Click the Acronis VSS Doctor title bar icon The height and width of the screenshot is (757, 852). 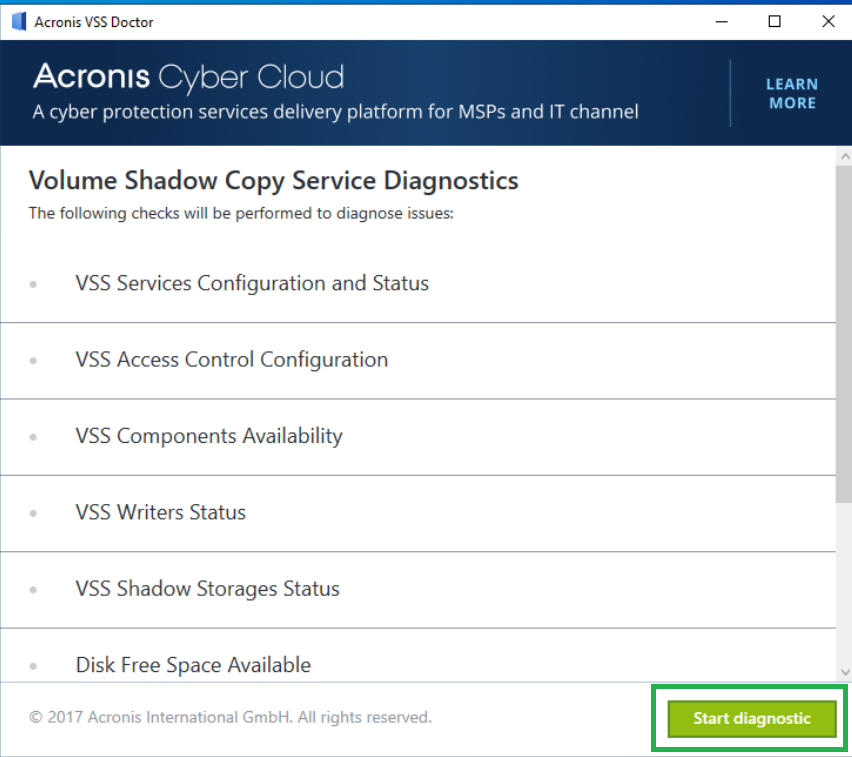pyautogui.click(x=17, y=21)
